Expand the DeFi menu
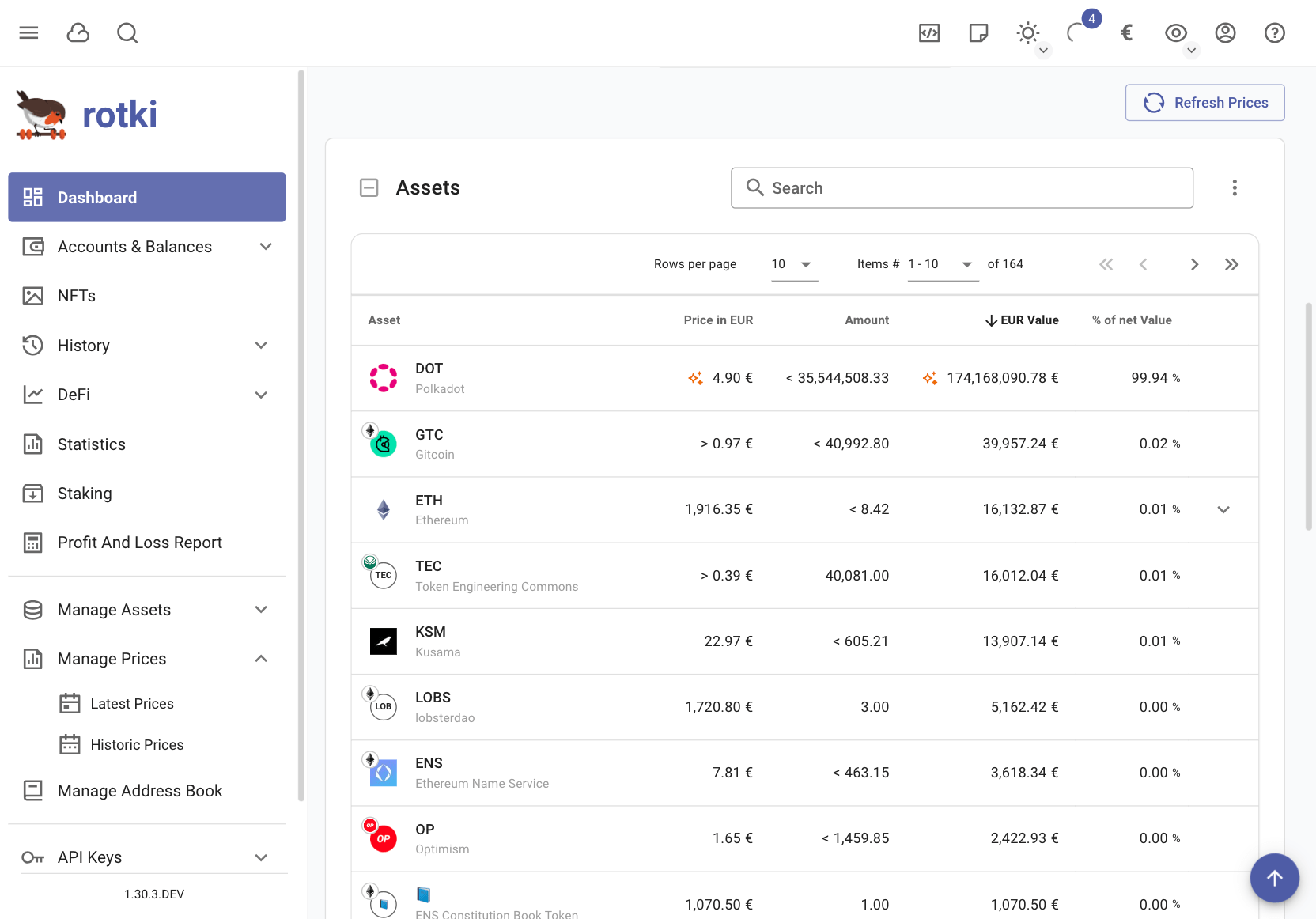This screenshot has height=919, width=1316. 147,395
